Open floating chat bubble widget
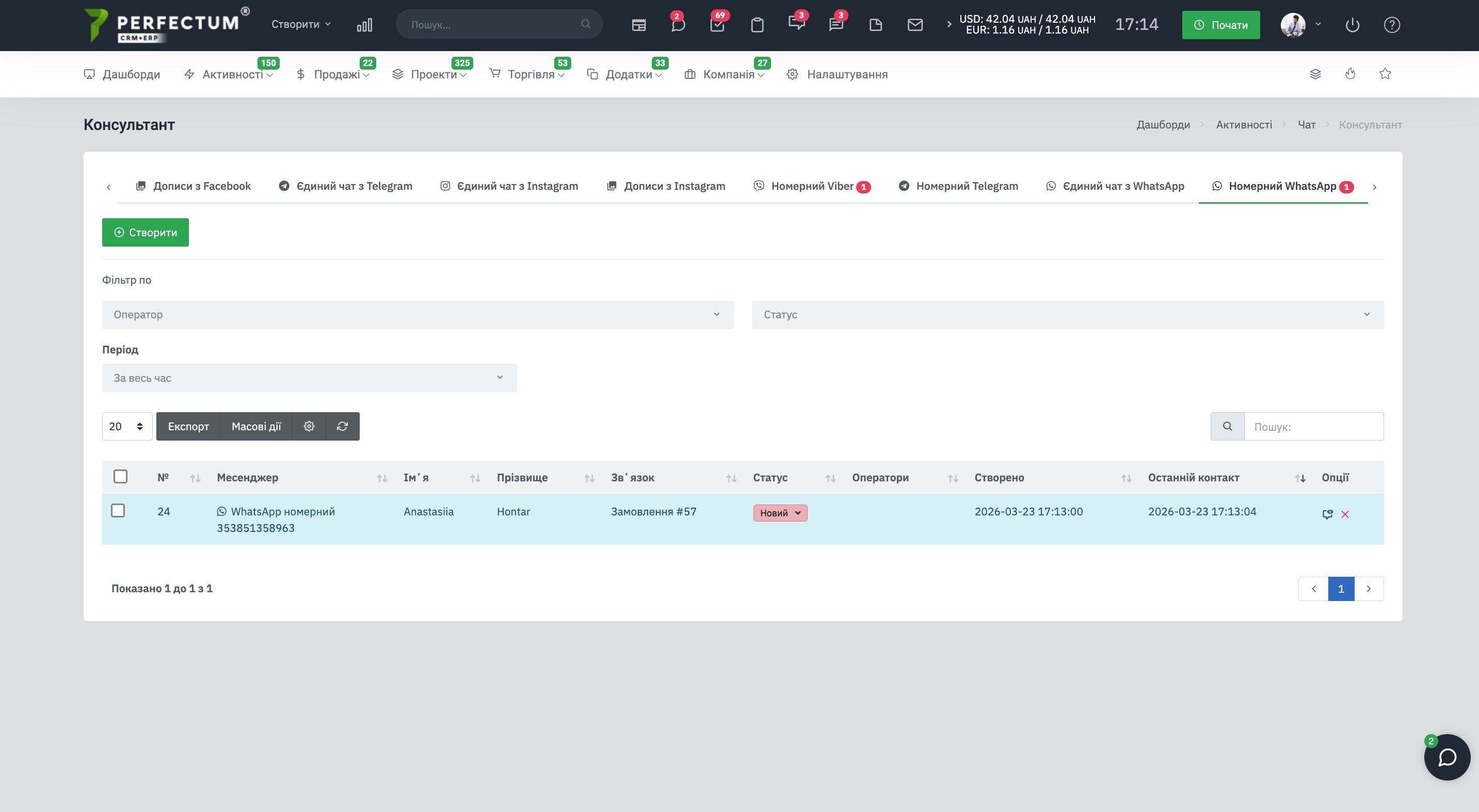Viewport: 1479px width, 812px height. tap(1447, 757)
